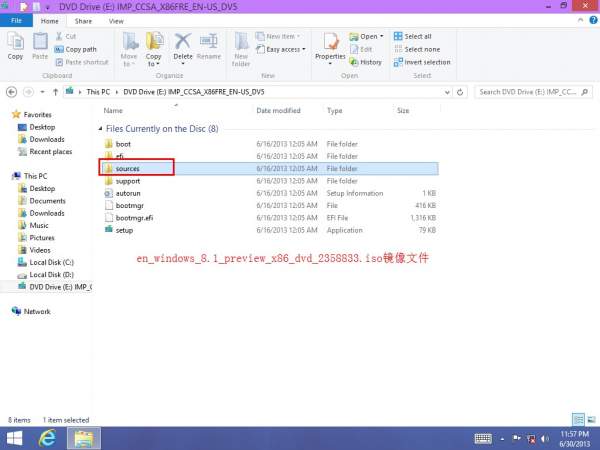The height and width of the screenshot is (450, 600).
Task: Click Select all in Select group
Action: click(x=412, y=36)
